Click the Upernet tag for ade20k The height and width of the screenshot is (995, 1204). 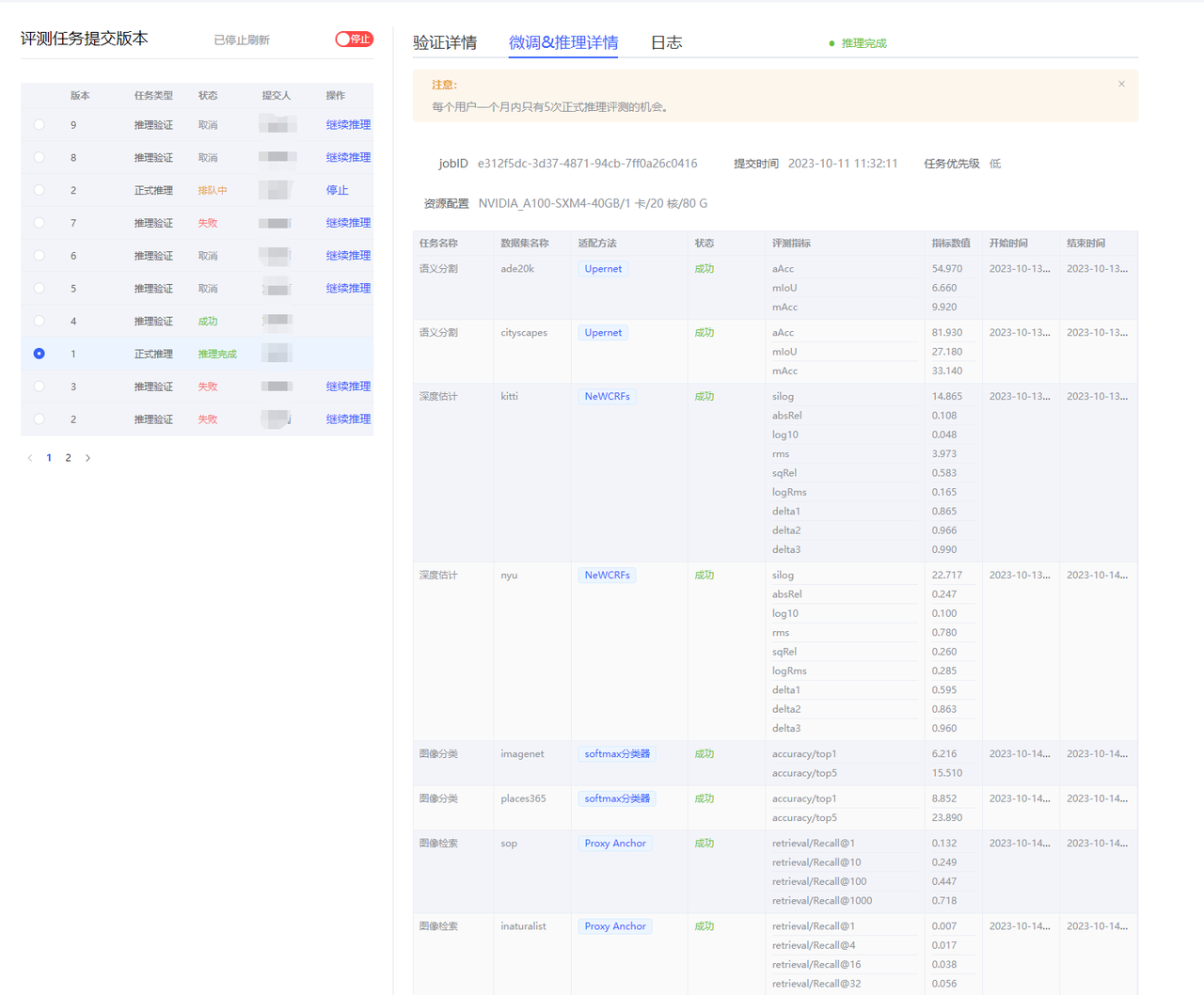pyautogui.click(x=603, y=269)
